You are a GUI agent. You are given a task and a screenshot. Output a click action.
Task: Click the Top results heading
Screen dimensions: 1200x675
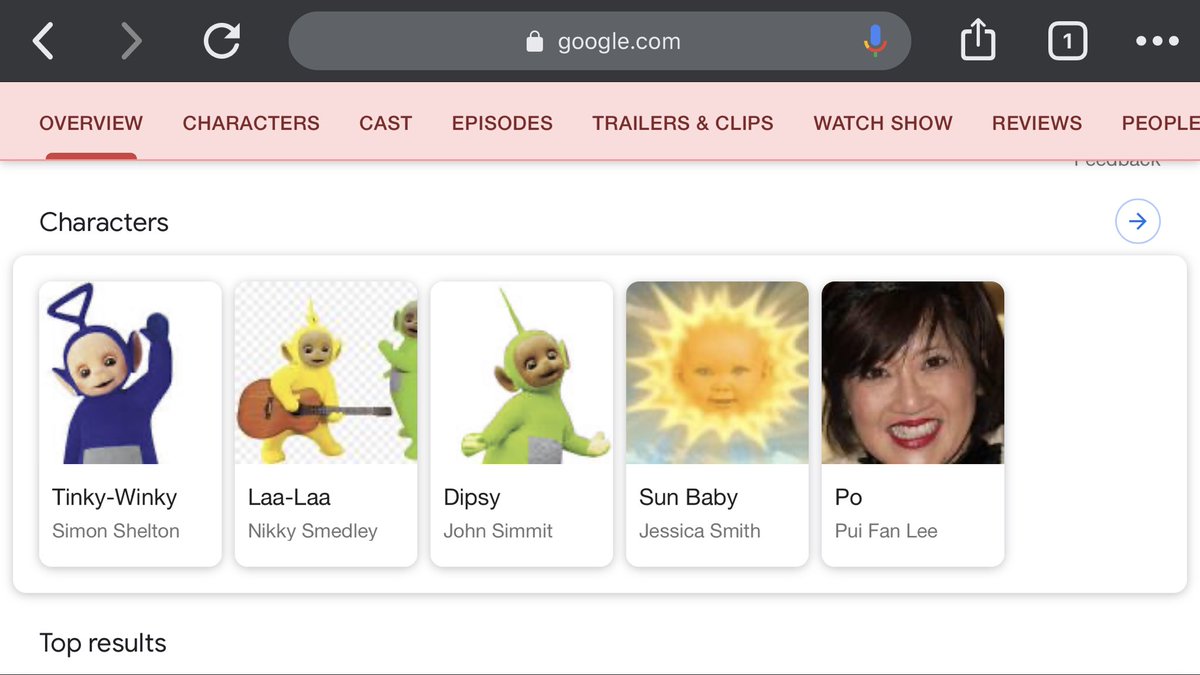click(x=103, y=643)
